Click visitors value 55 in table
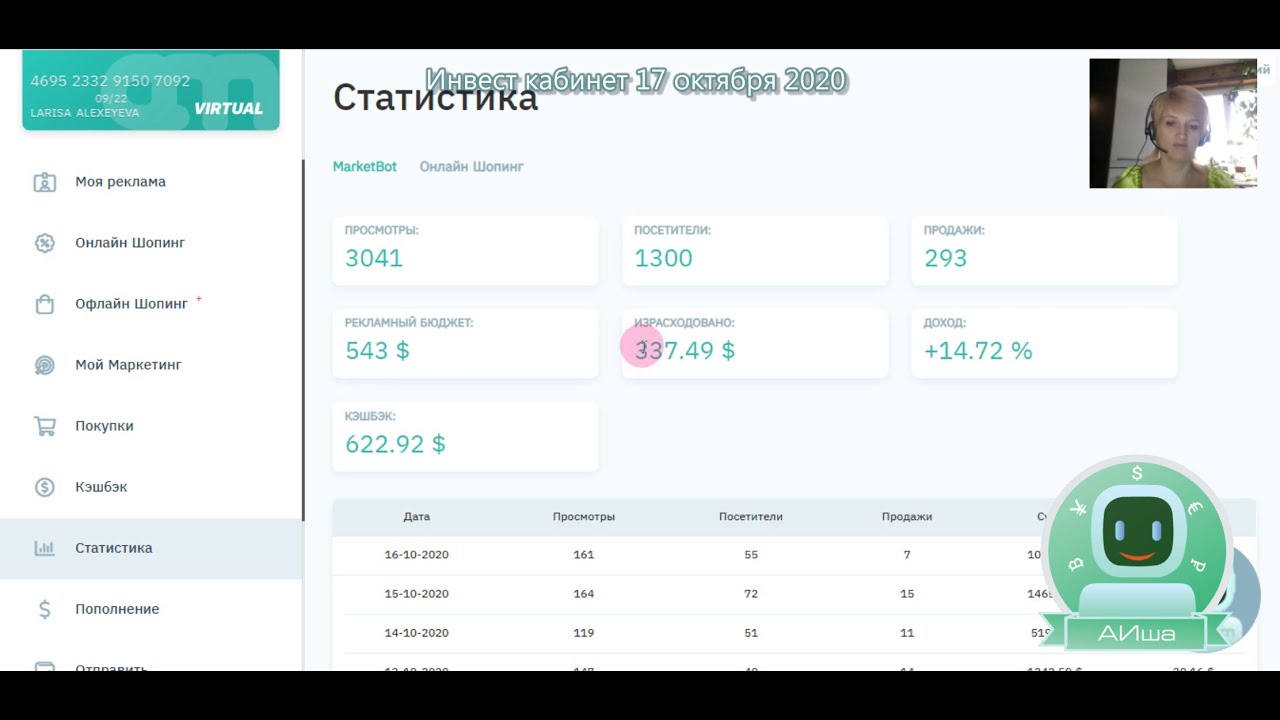 click(751, 555)
